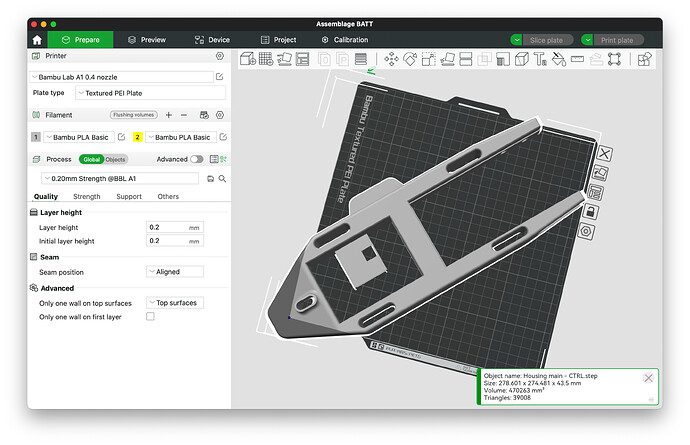Open filament 1 Bambu PLA Basic dropdown
Image resolution: width=690 pixels, height=445 pixels.
point(79,137)
